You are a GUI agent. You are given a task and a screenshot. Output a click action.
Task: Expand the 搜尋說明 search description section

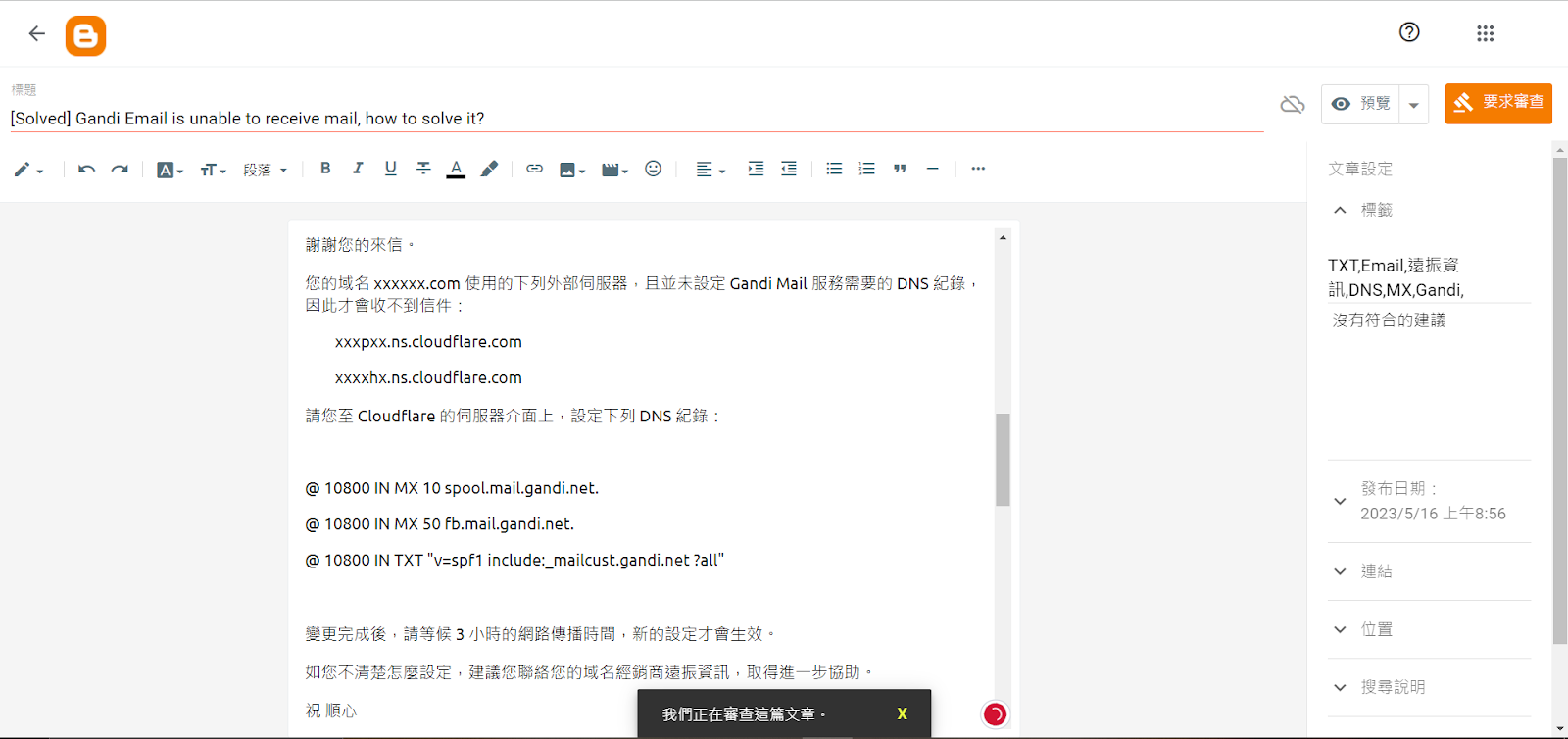1340,687
